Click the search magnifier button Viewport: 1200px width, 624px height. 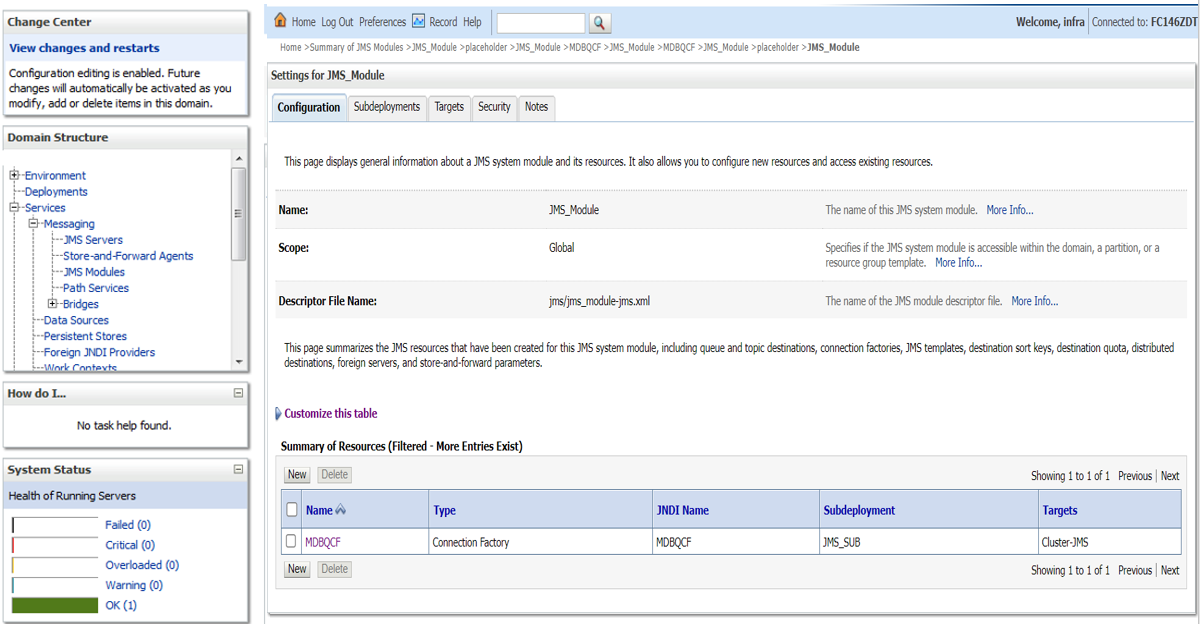pos(599,22)
